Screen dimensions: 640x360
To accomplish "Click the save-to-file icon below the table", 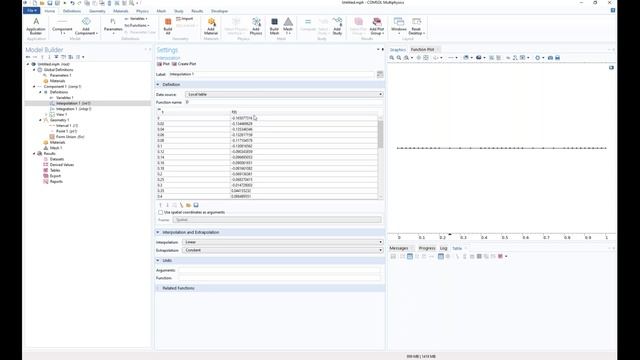I will tap(196, 205).
